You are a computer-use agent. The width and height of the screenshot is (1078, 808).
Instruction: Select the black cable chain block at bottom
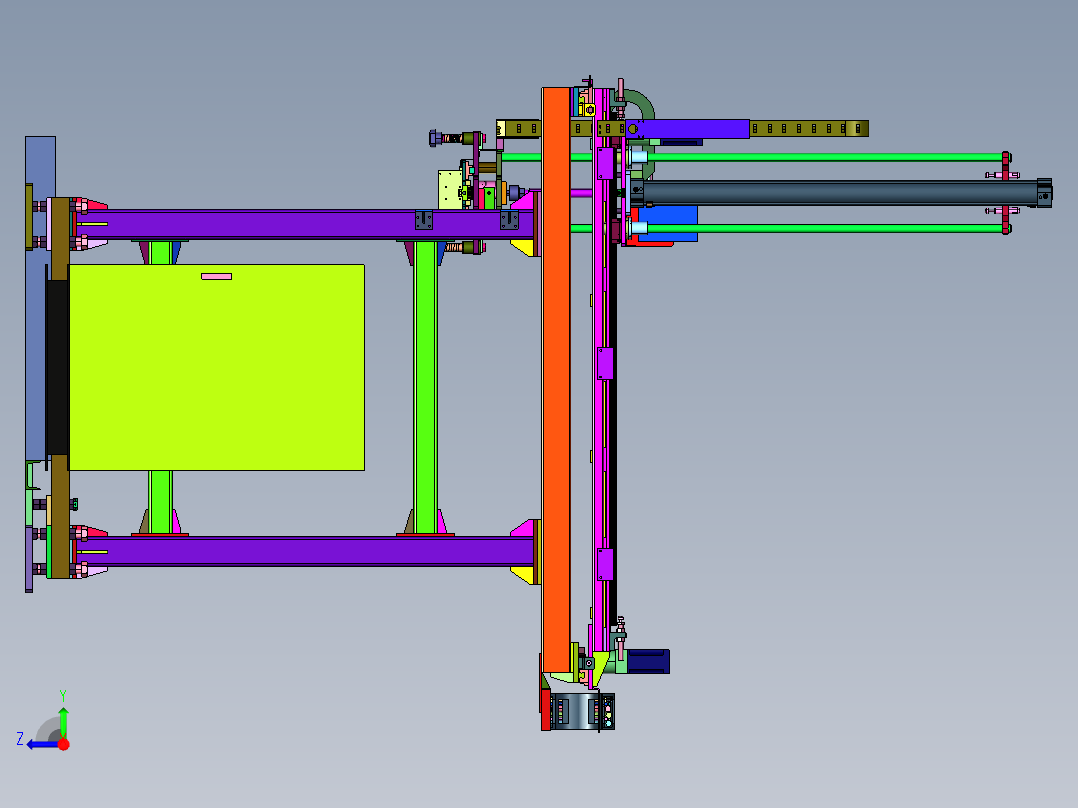pyautogui.click(x=582, y=711)
